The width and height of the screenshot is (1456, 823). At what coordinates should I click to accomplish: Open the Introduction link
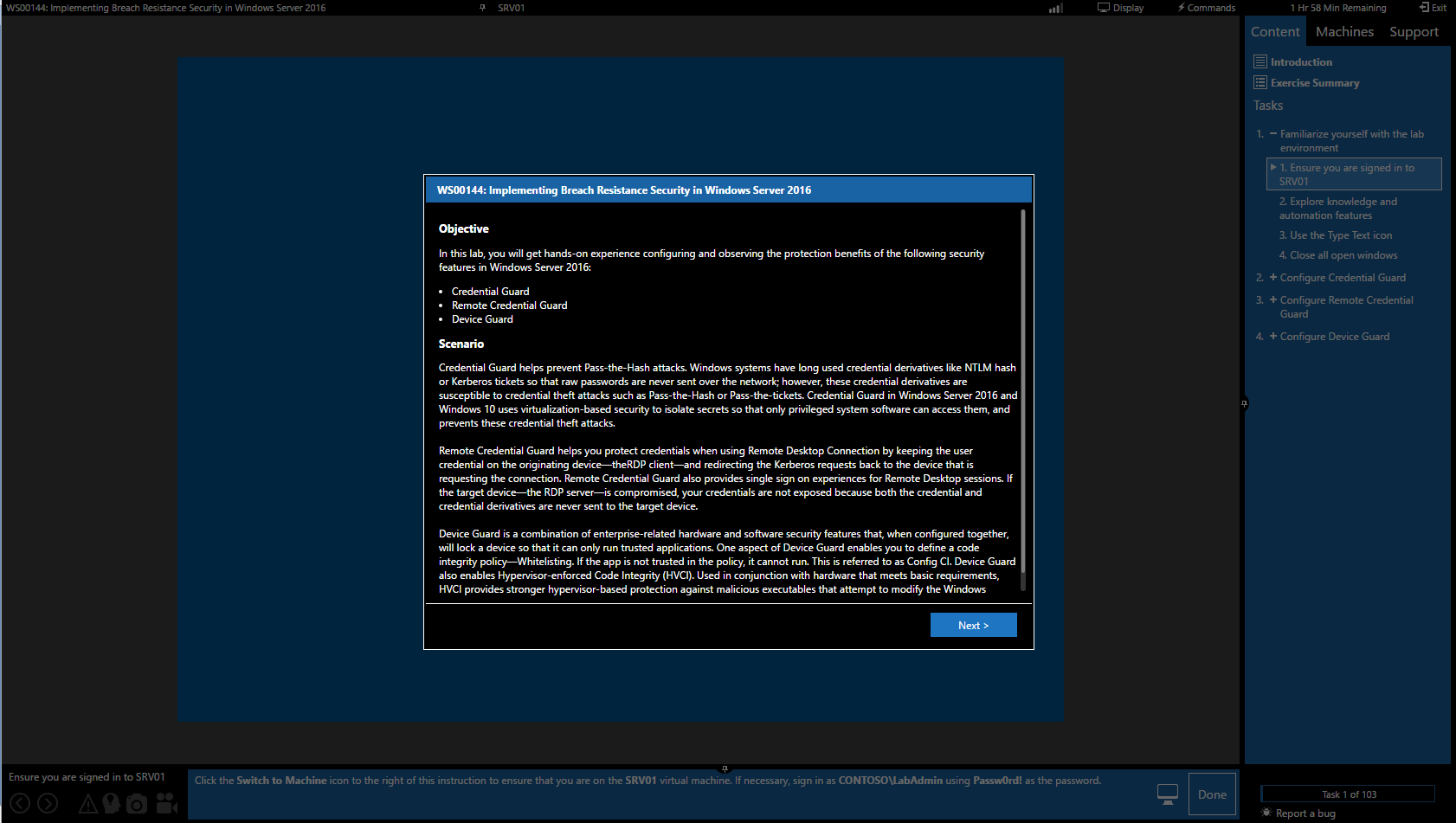(x=1301, y=62)
